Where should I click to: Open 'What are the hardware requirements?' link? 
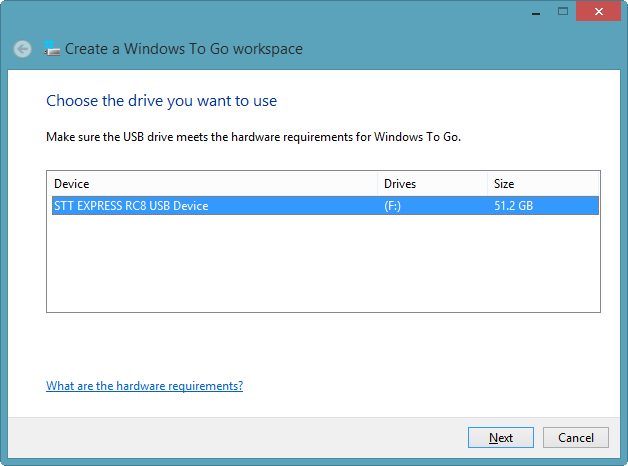coord(144,386)
